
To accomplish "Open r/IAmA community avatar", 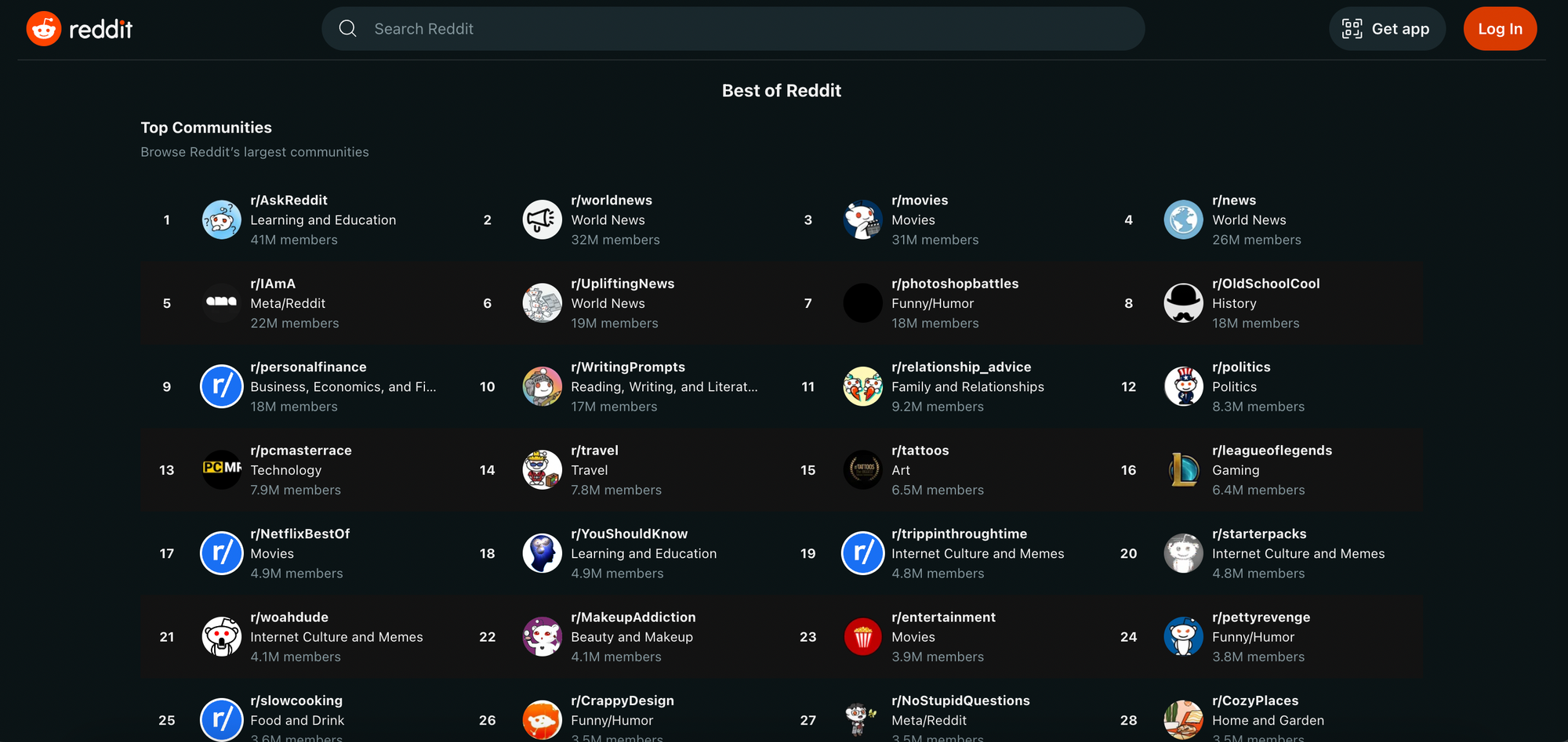I will tap(222, 303).
